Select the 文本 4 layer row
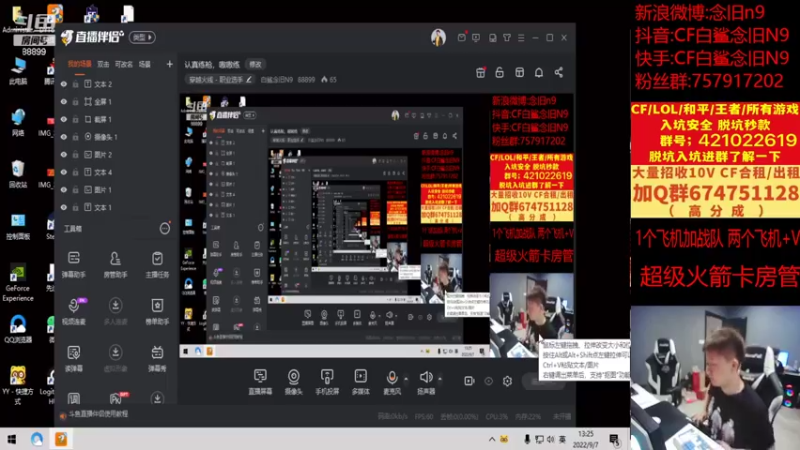Image resolution: width=800 pixels, height=450 pixels. click(116, 172)
